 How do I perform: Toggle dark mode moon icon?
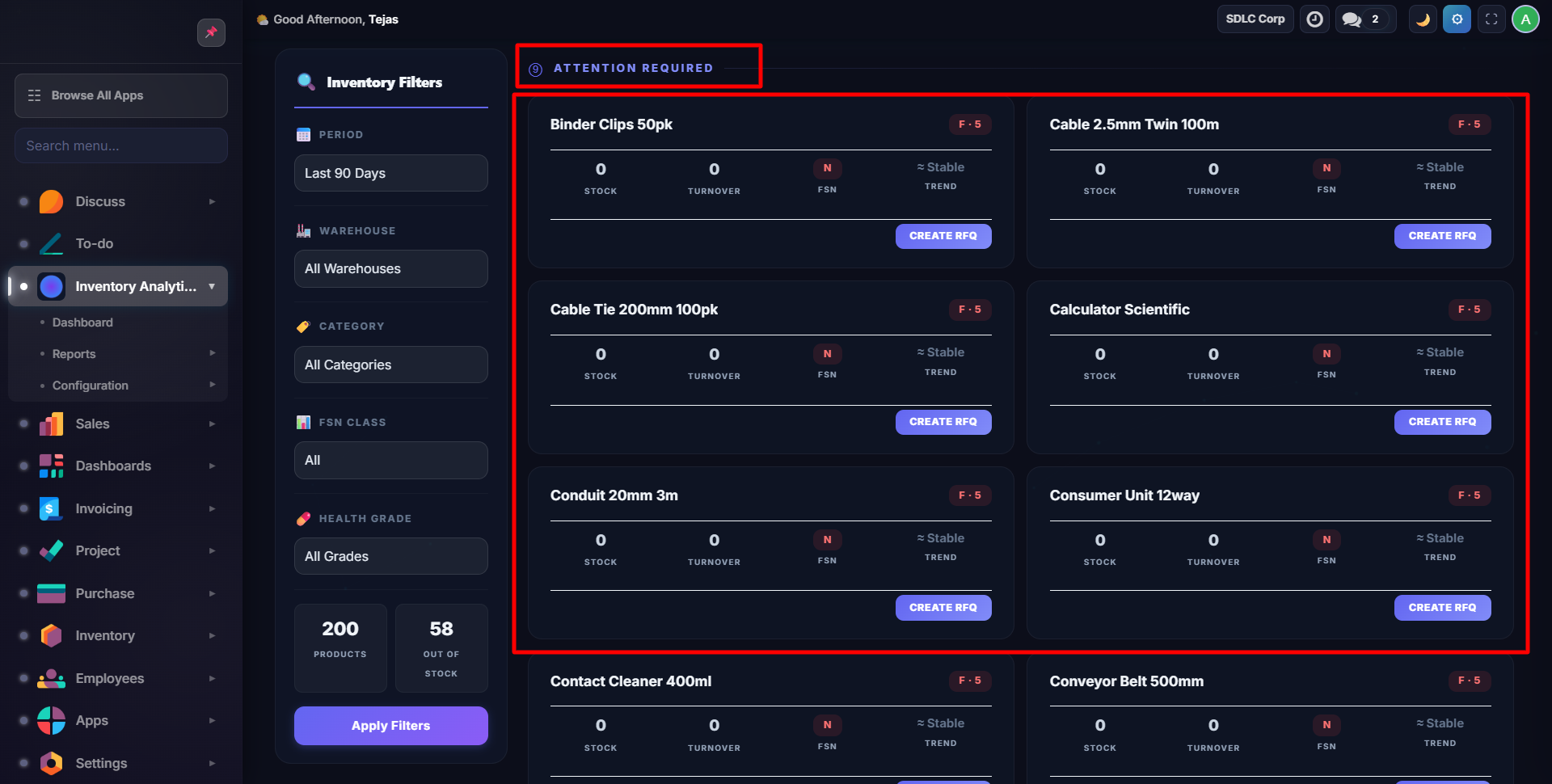point(1423,19)
